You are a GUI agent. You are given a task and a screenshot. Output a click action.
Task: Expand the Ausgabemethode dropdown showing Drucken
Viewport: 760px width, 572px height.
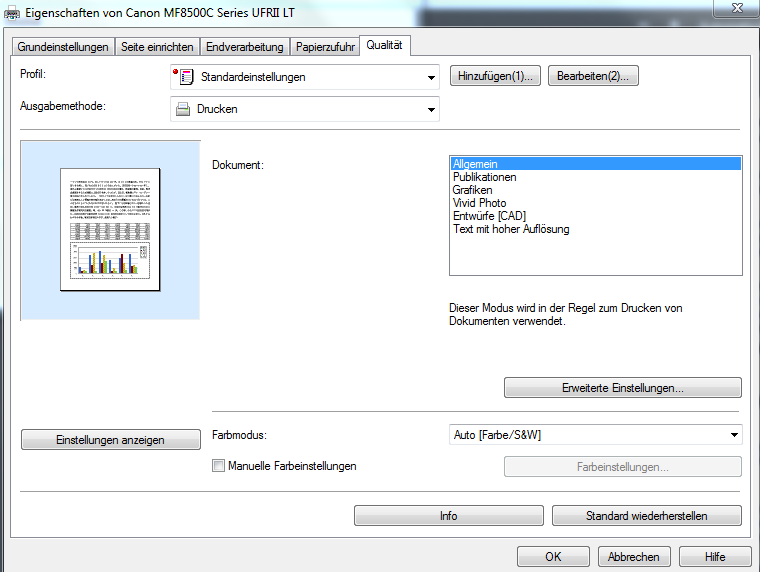click(305, 109)
